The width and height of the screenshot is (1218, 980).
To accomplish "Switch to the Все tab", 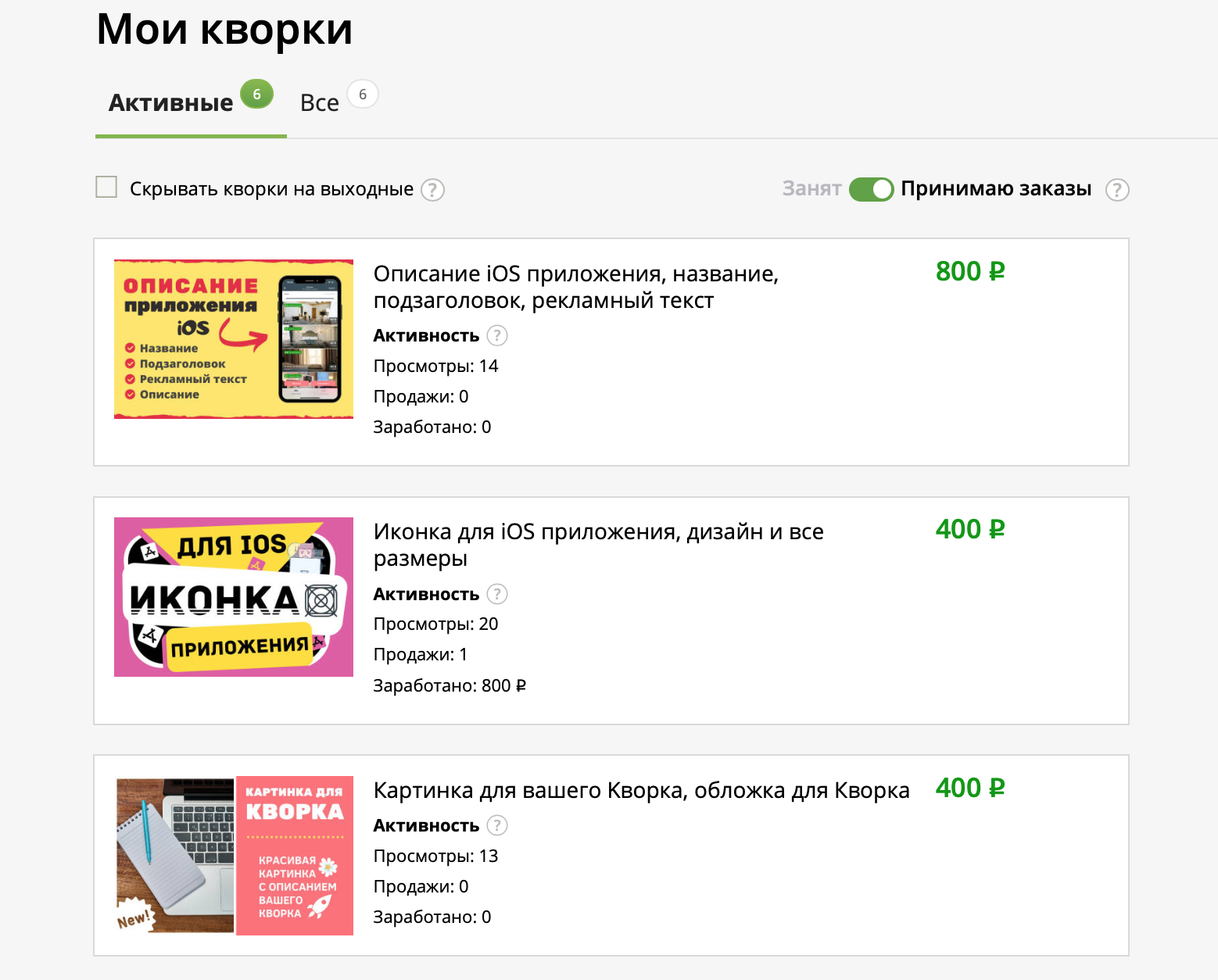I will click(320, 103).
